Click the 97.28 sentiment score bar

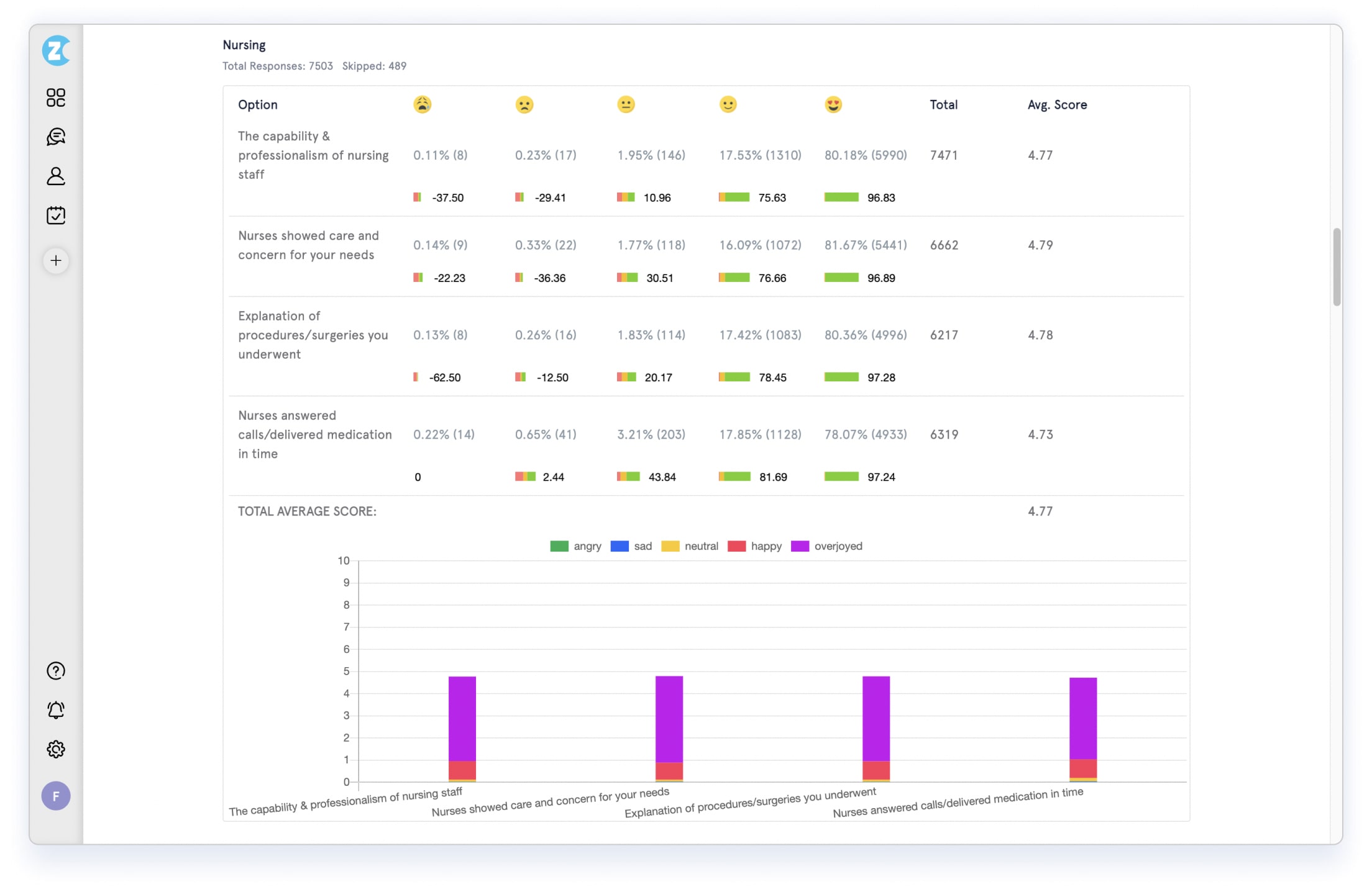[841, 376]
